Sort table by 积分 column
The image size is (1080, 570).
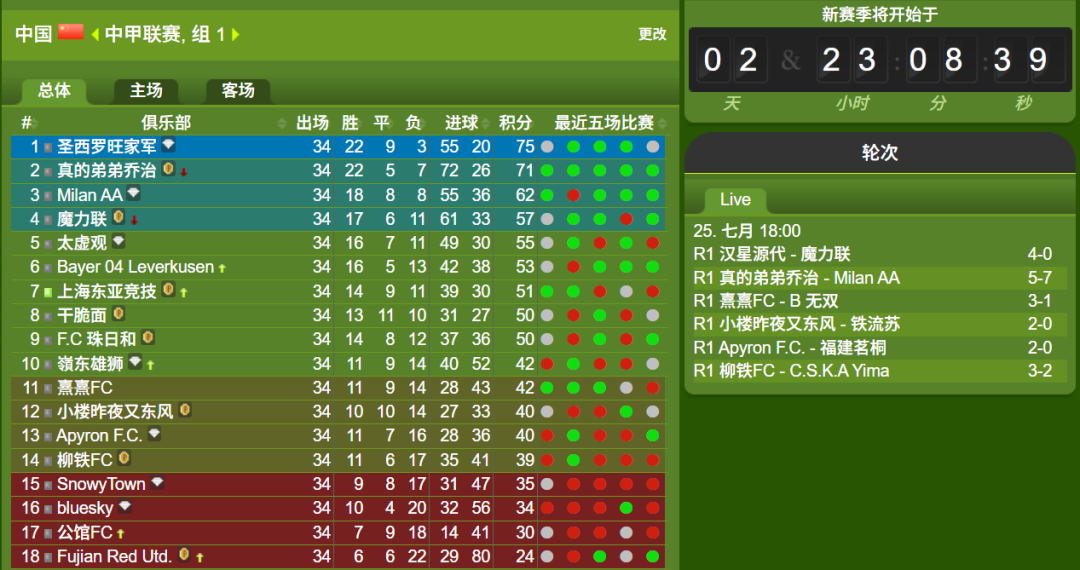coord(515,123)
